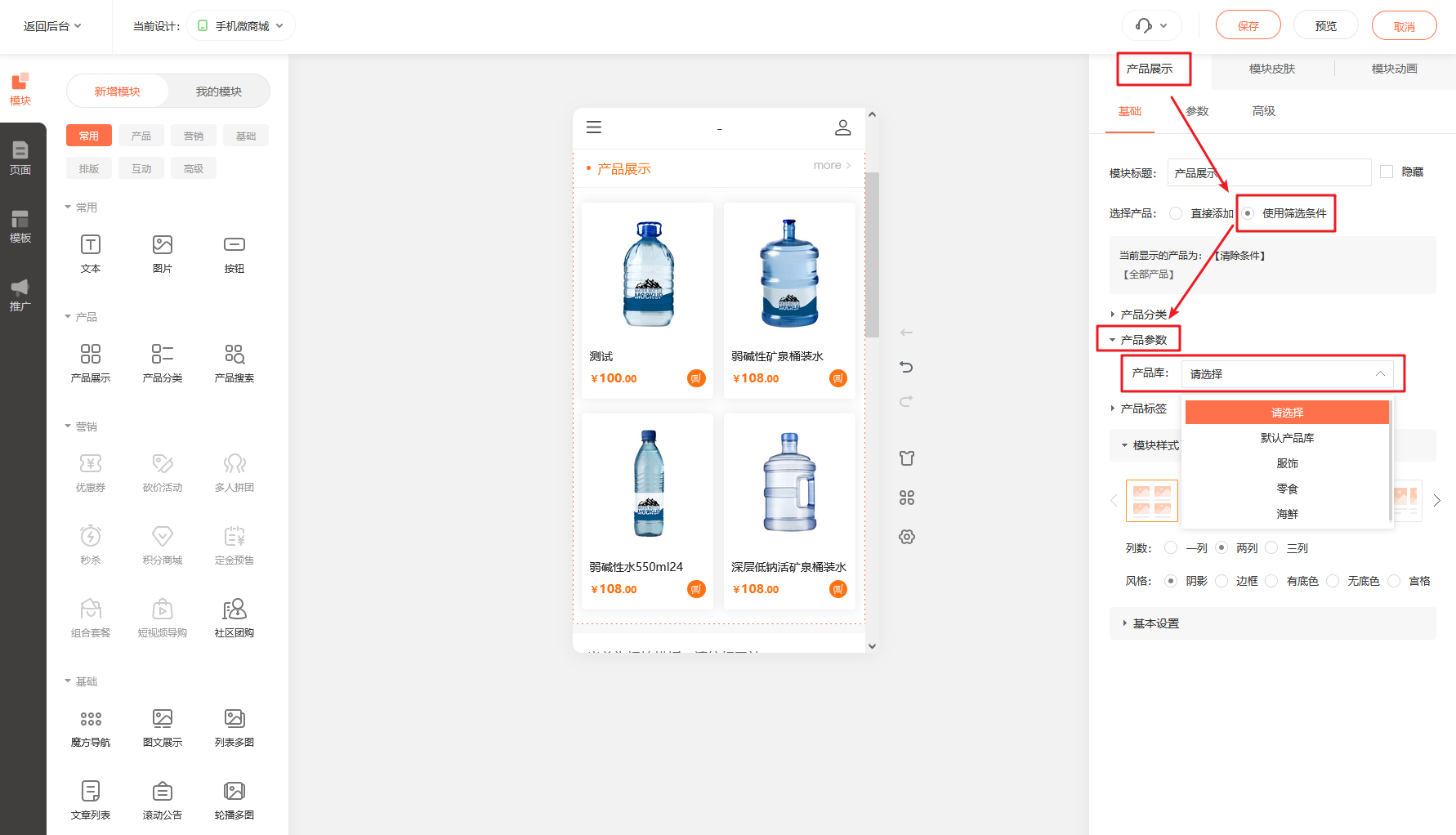Click the 取消 button
This screenshot has width=1456, height=835.
(x=1405, y=25)
